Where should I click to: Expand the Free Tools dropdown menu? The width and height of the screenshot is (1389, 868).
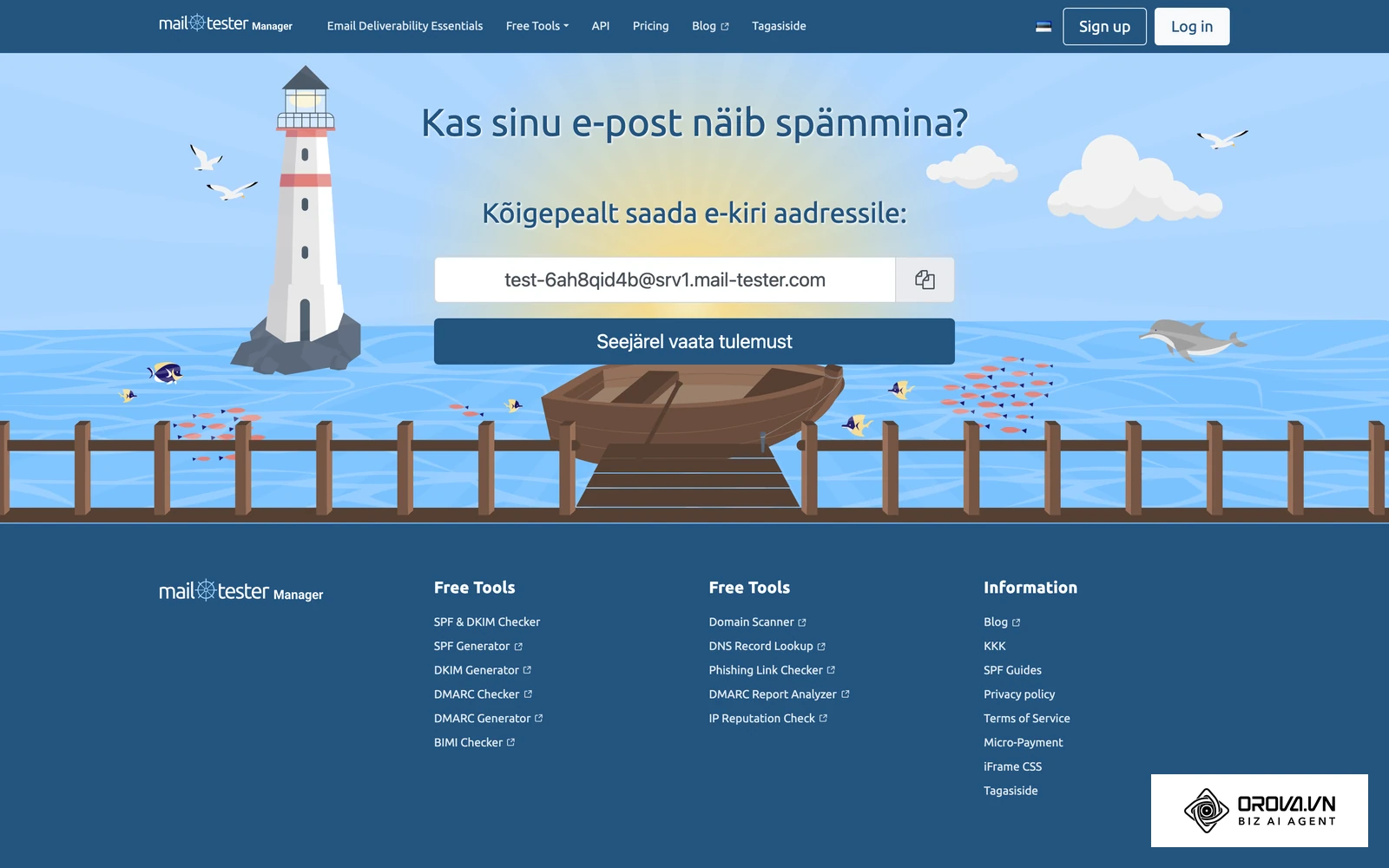(x=537, y=26)
